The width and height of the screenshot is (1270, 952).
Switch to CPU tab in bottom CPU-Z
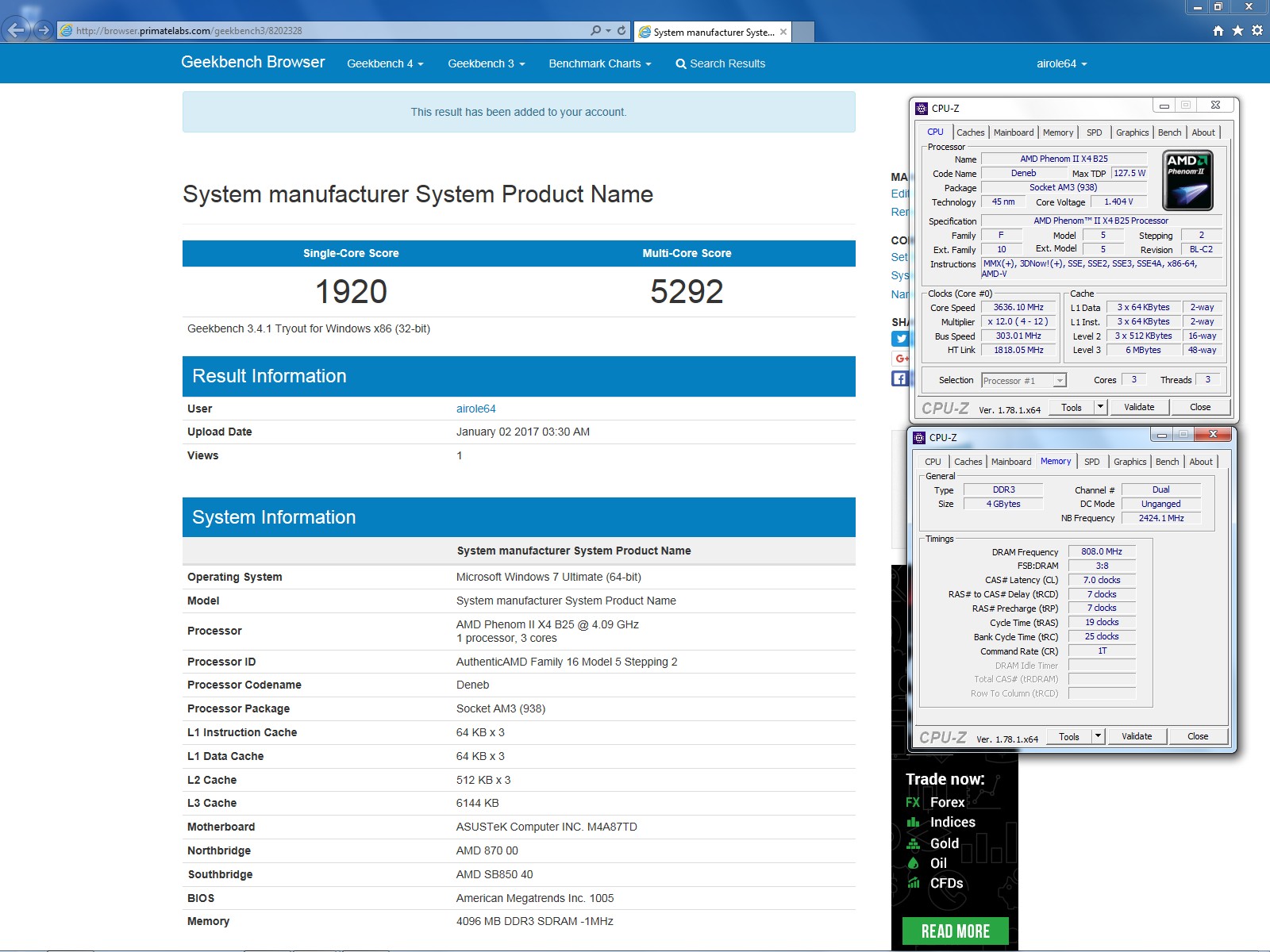[x=933, y=462]
